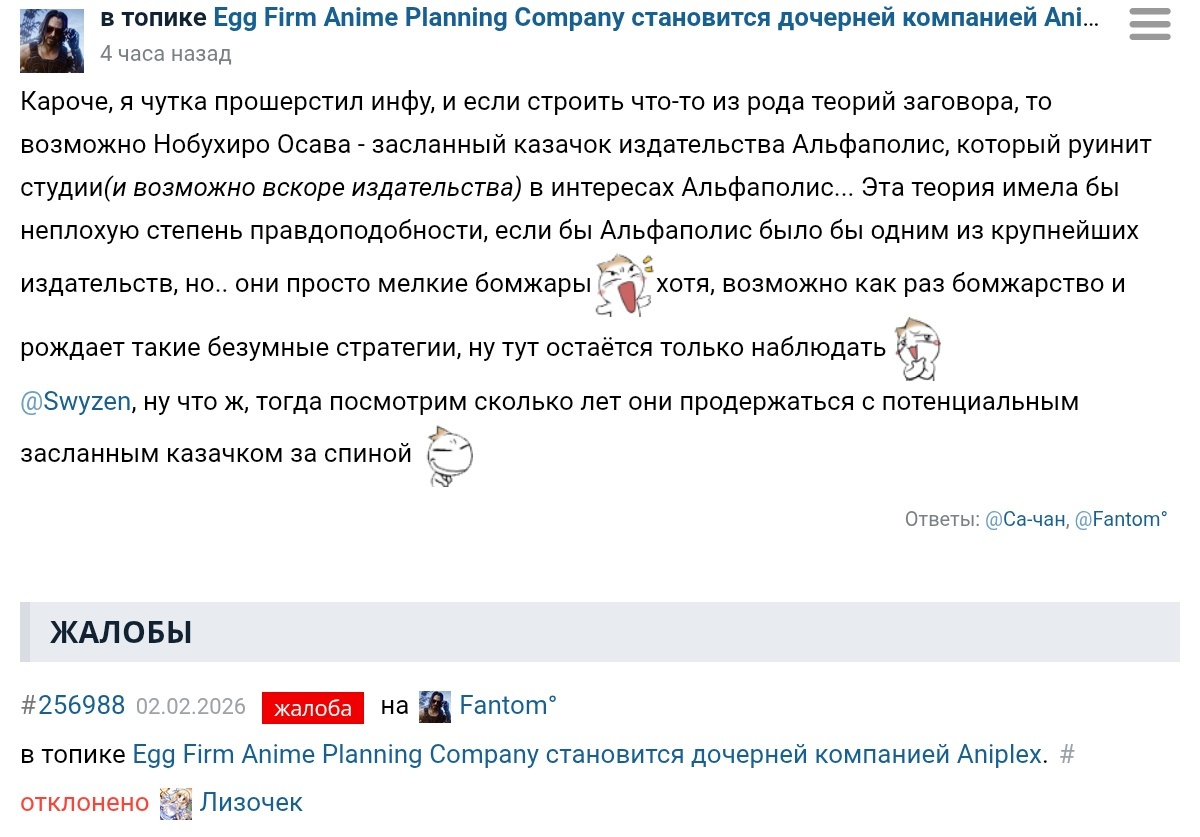Open the Fantom° profile link in the complaint

tap(508, 706)
